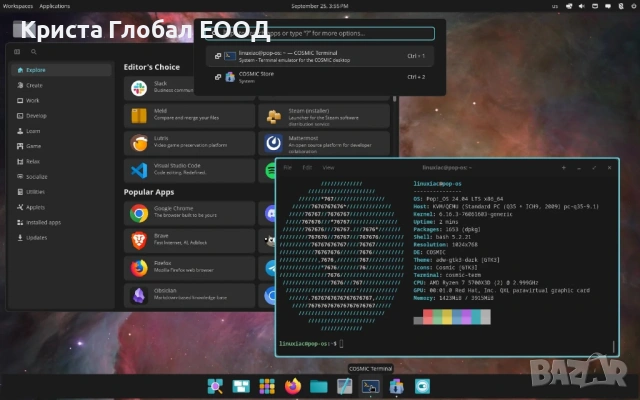This screenshot has height=400, width=640.
Task: Select Game in the Store sidebar
Action: click(x=61, y=146)
